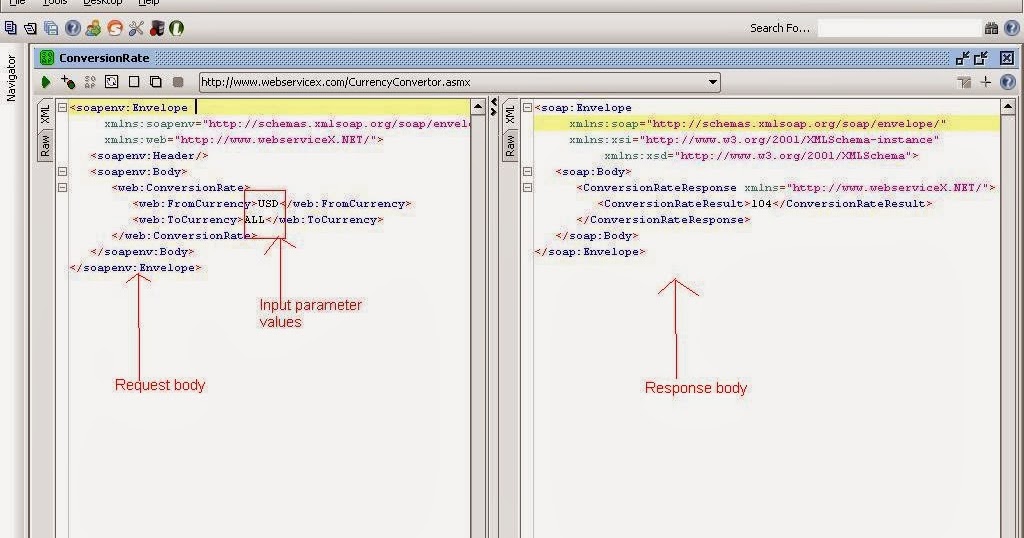The width and height of the screenshot is (1024, 538).
Task: Click the xmlns:xsi line in response
Action: click(754, 140)
